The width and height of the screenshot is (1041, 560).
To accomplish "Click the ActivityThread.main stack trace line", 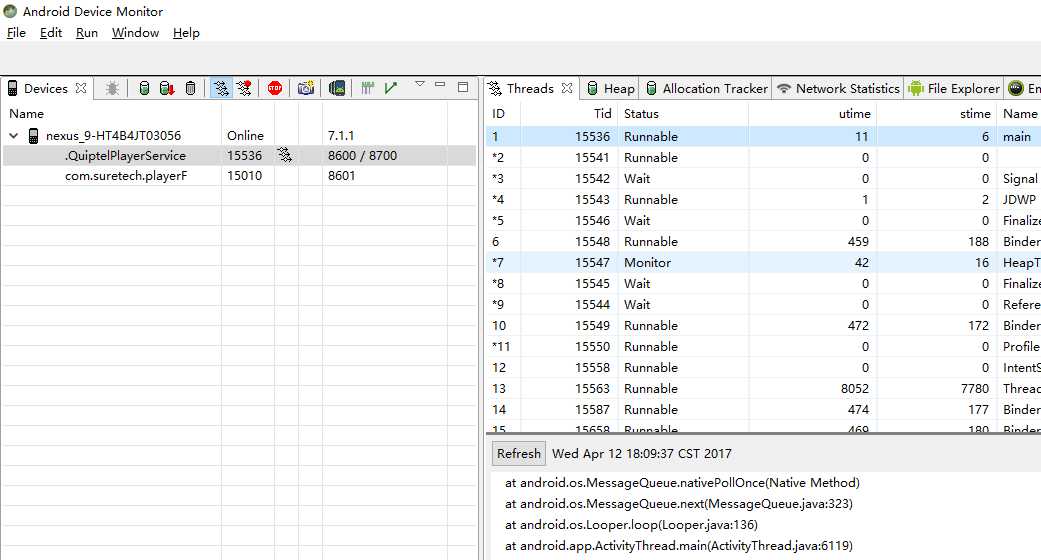I will point(679,546).
